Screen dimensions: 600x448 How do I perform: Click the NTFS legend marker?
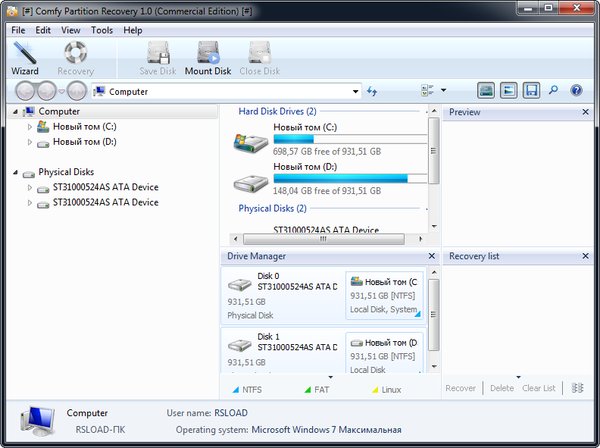236,390
